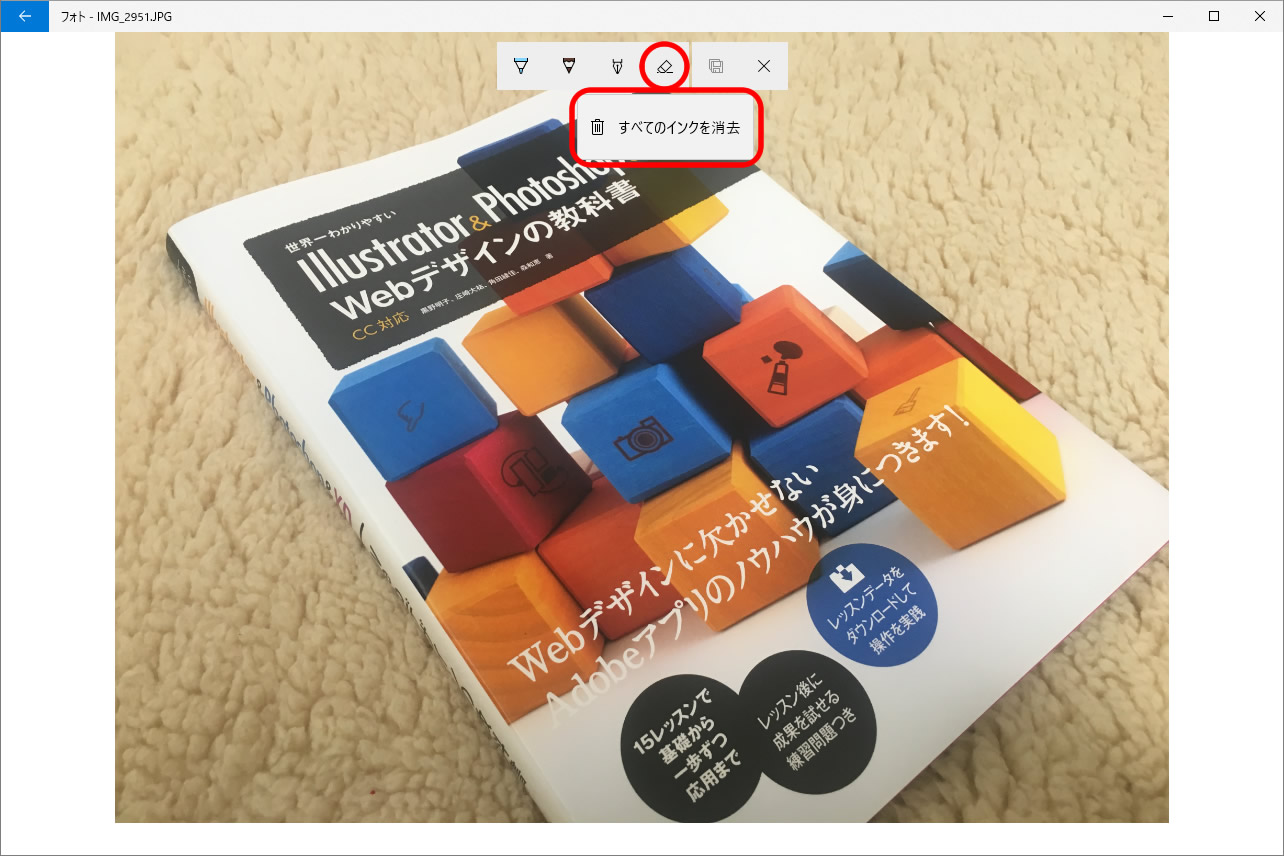Close the drawing toolbar with X

tap(764, 66)
